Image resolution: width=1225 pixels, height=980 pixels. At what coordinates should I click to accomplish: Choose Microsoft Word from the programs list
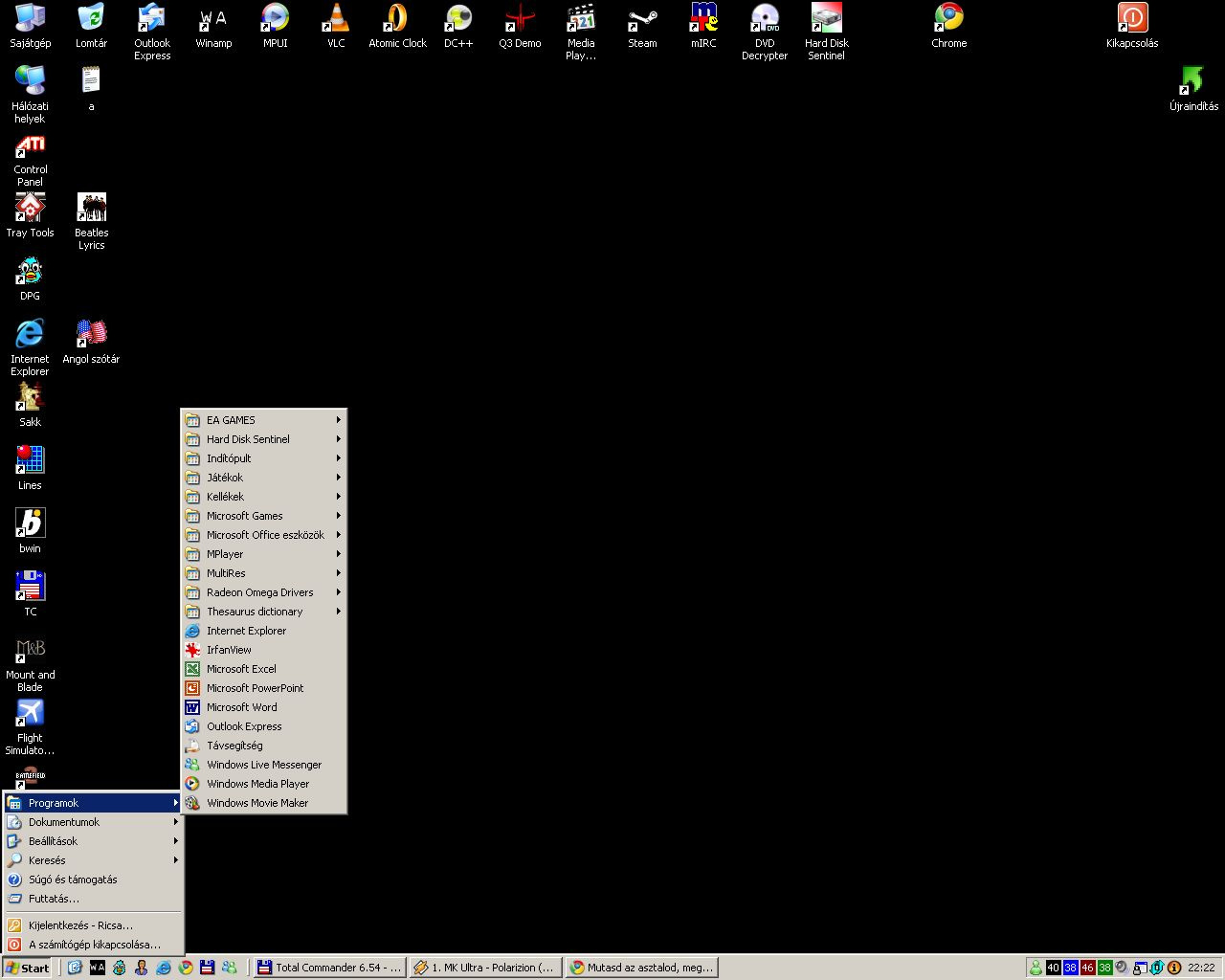click(x=263, y=707)
